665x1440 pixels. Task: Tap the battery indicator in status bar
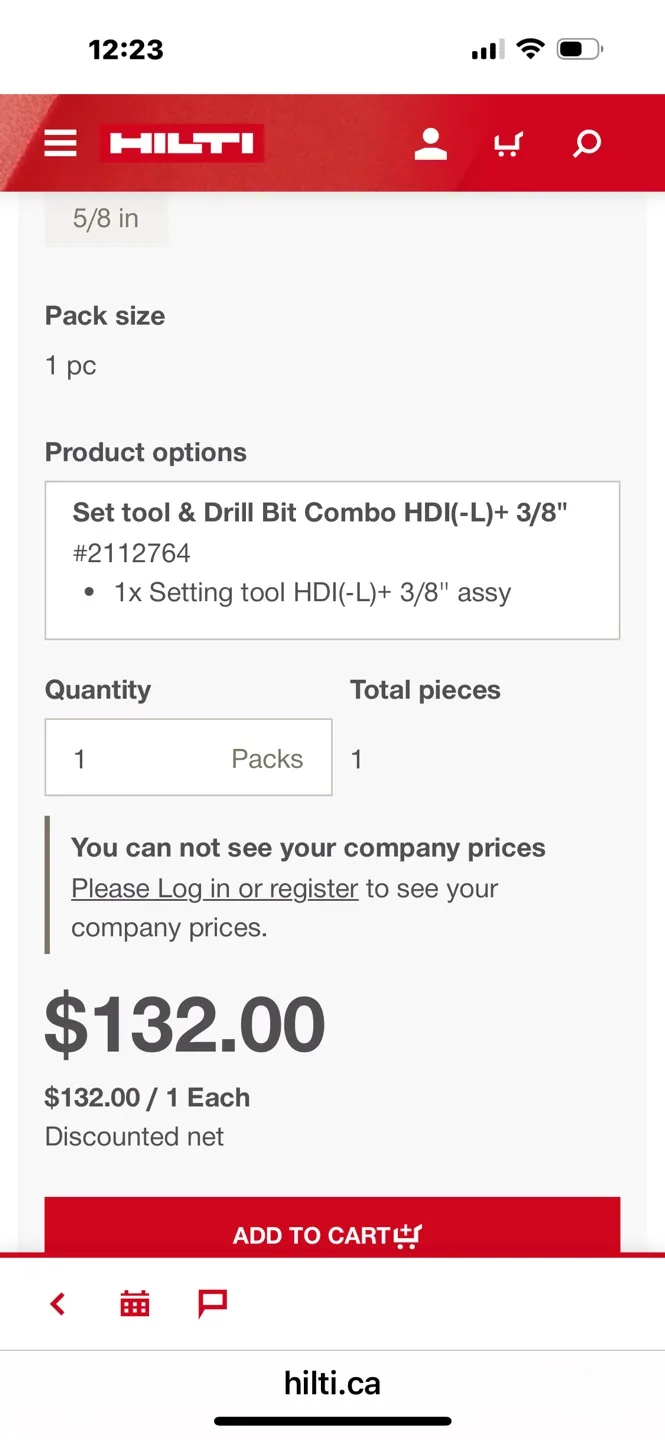click(x=576, y=48)
